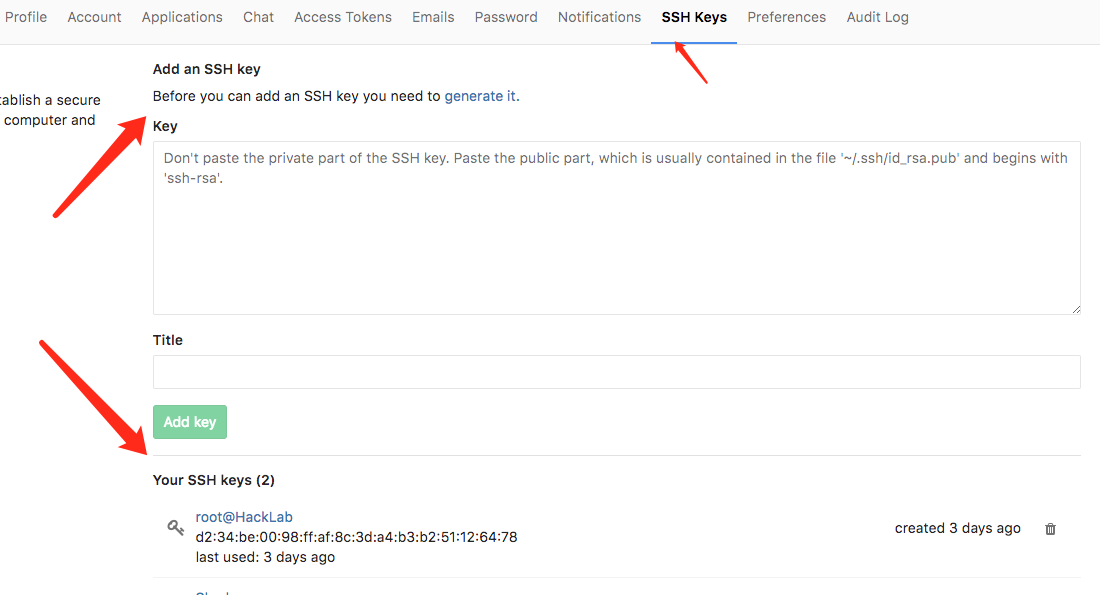Grab the Key textarea resize handle
The image size is (1100, 595).
point(1076,310)
